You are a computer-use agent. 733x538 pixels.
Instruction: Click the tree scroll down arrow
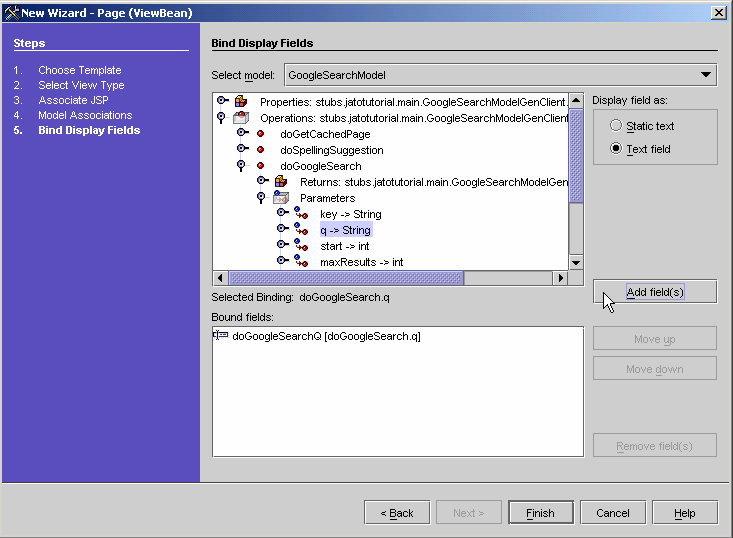point(576,263)
